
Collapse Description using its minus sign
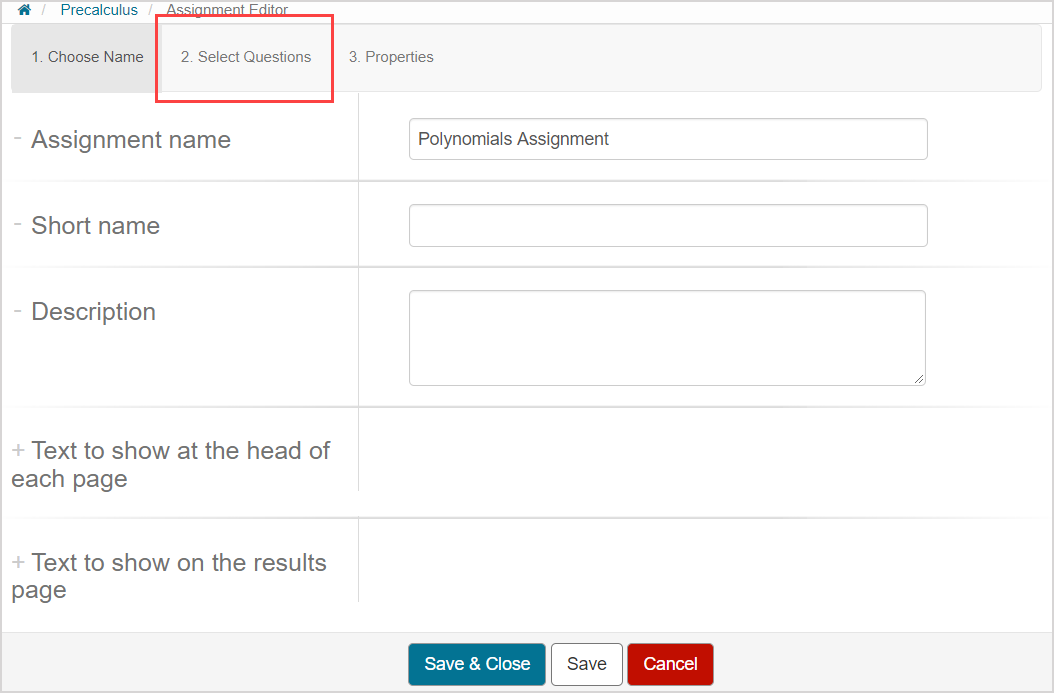click(18, 310)
